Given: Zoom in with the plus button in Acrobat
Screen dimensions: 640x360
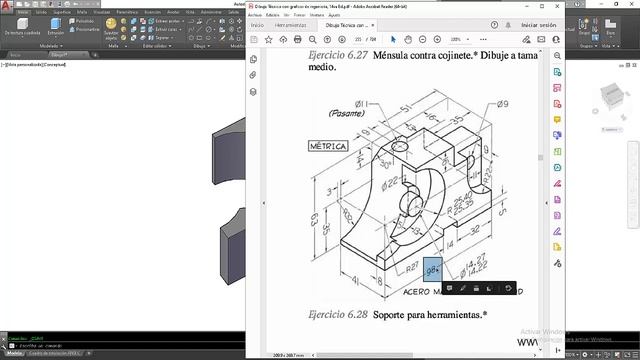Looking at the screenshot, I should [x=437, y=39].
